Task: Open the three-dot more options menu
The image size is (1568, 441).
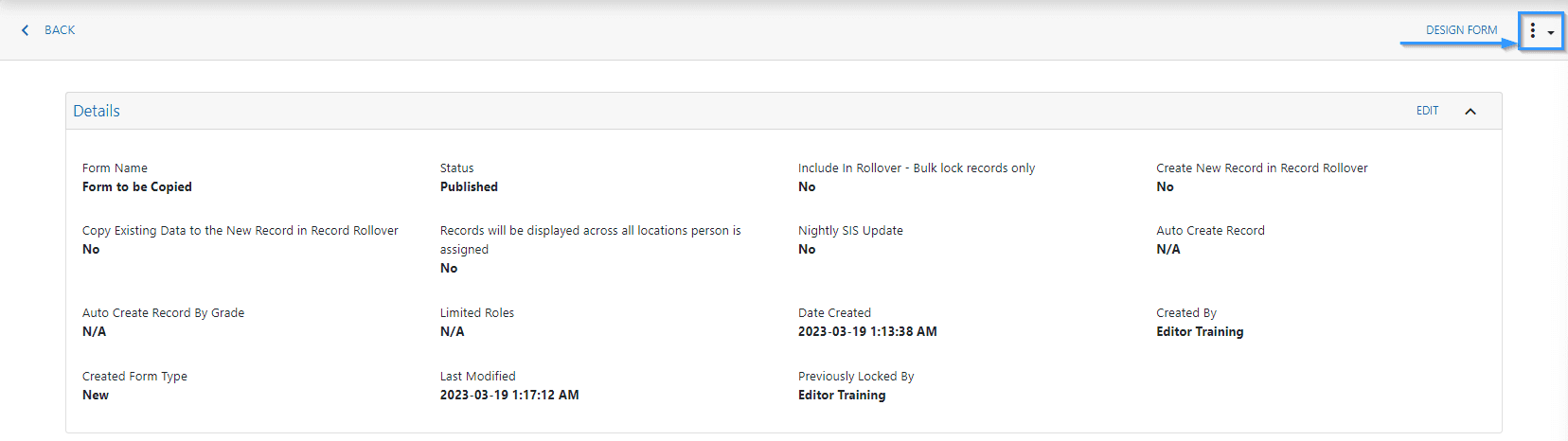Action: pyautogui.click(x=1532, y=31)
